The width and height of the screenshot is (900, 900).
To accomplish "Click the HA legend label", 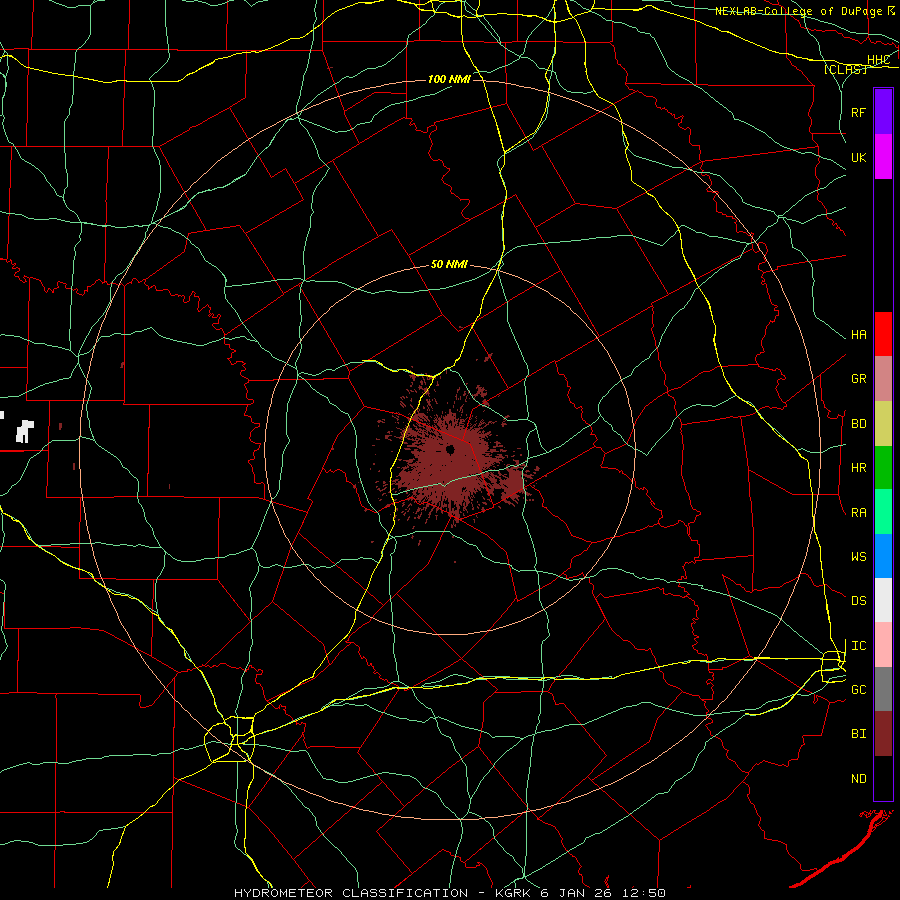I will (859, 335).
